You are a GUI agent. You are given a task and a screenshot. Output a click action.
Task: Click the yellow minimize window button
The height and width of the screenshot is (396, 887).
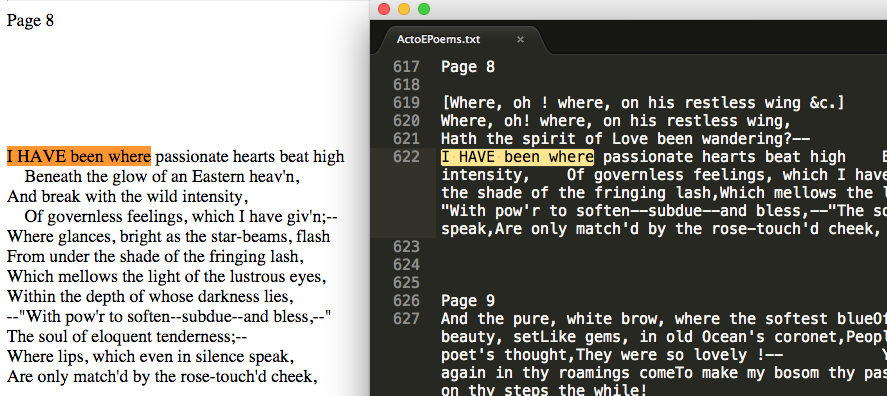coord(404,9)
